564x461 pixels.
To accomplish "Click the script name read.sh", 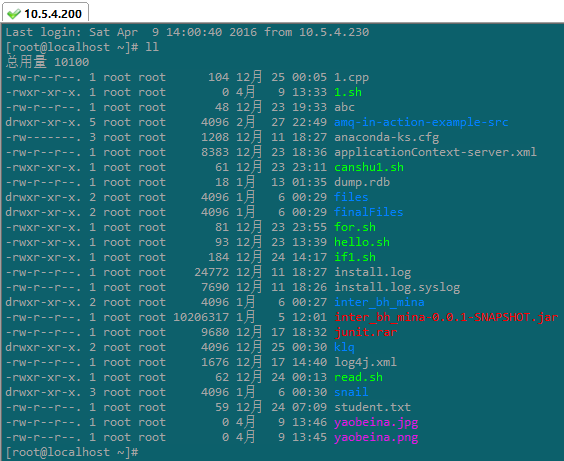I will (358, 377).
